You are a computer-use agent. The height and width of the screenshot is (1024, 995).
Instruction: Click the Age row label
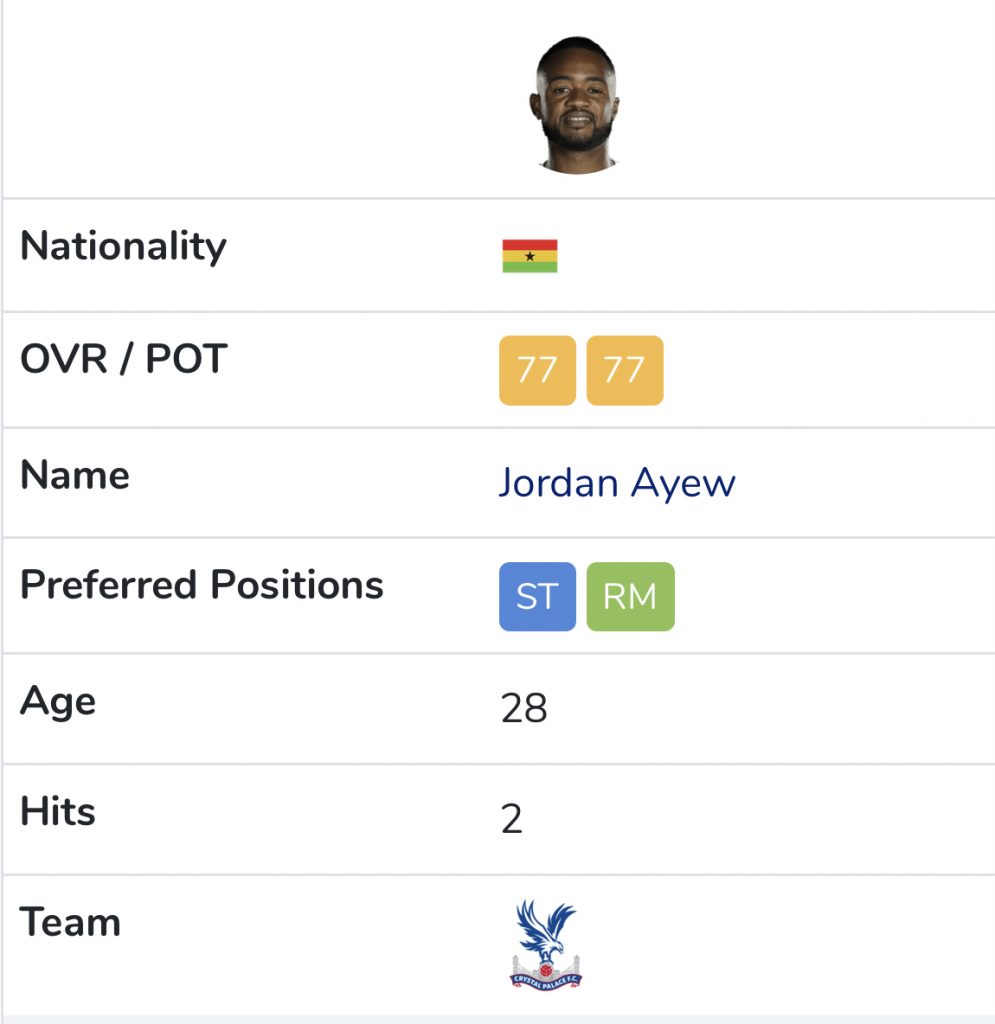click(x=58, y=702)
